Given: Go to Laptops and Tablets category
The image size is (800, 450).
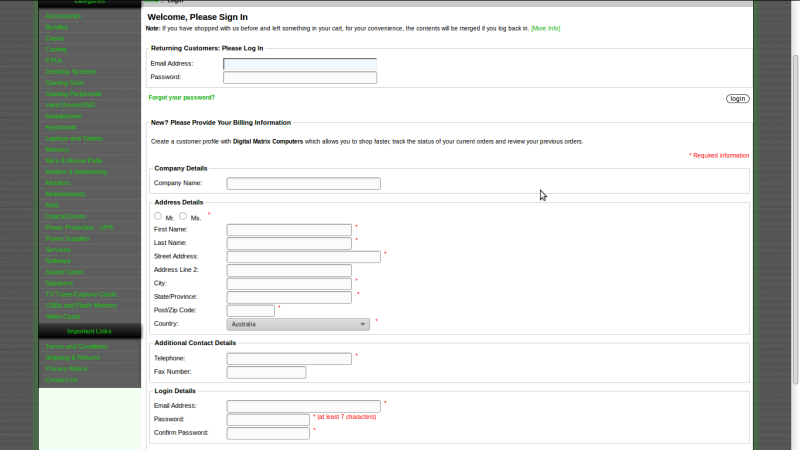Looking at the screenshot, I should click(x=73, y=138).
